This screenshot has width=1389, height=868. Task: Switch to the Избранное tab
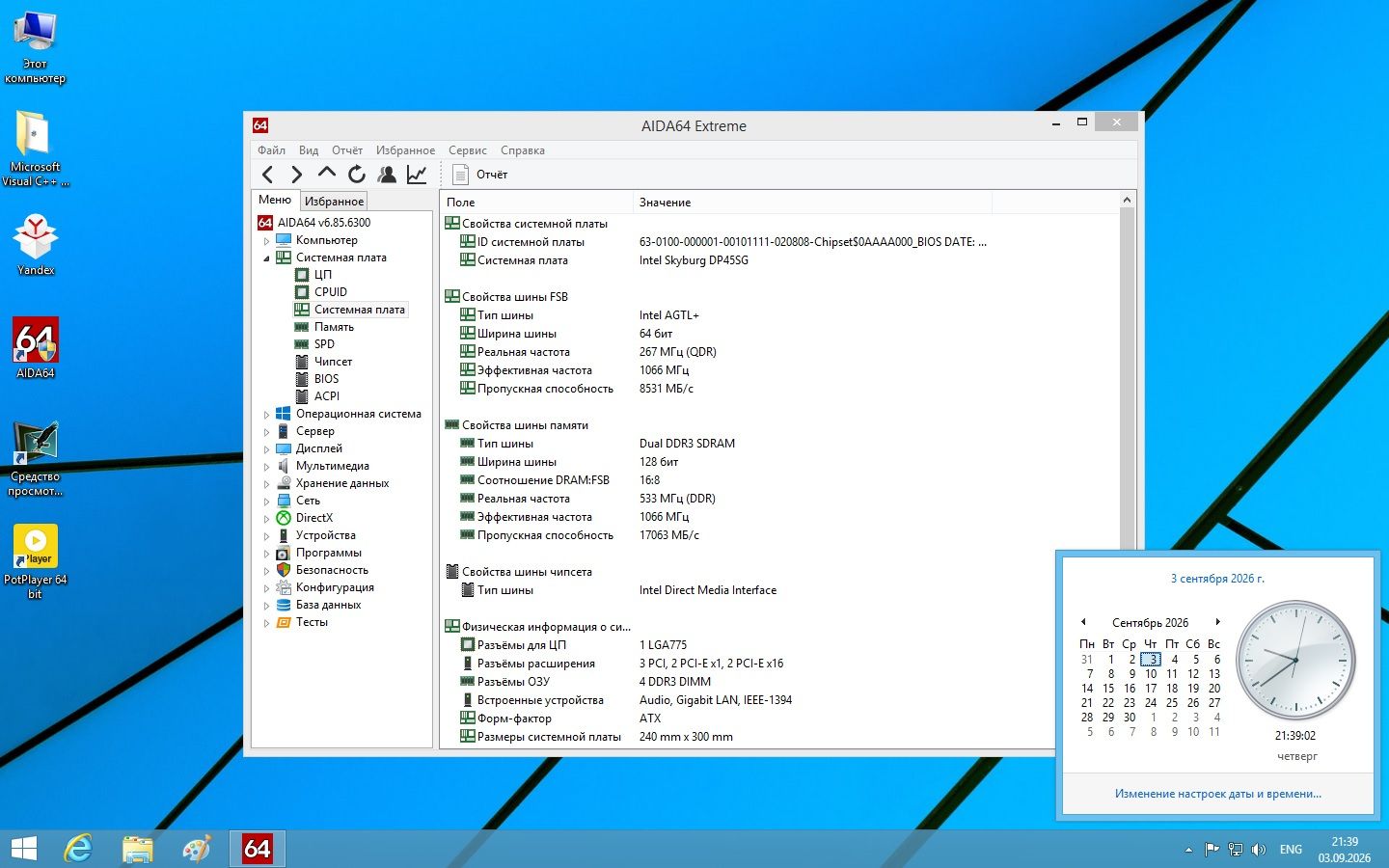click(x=334, y=201)
